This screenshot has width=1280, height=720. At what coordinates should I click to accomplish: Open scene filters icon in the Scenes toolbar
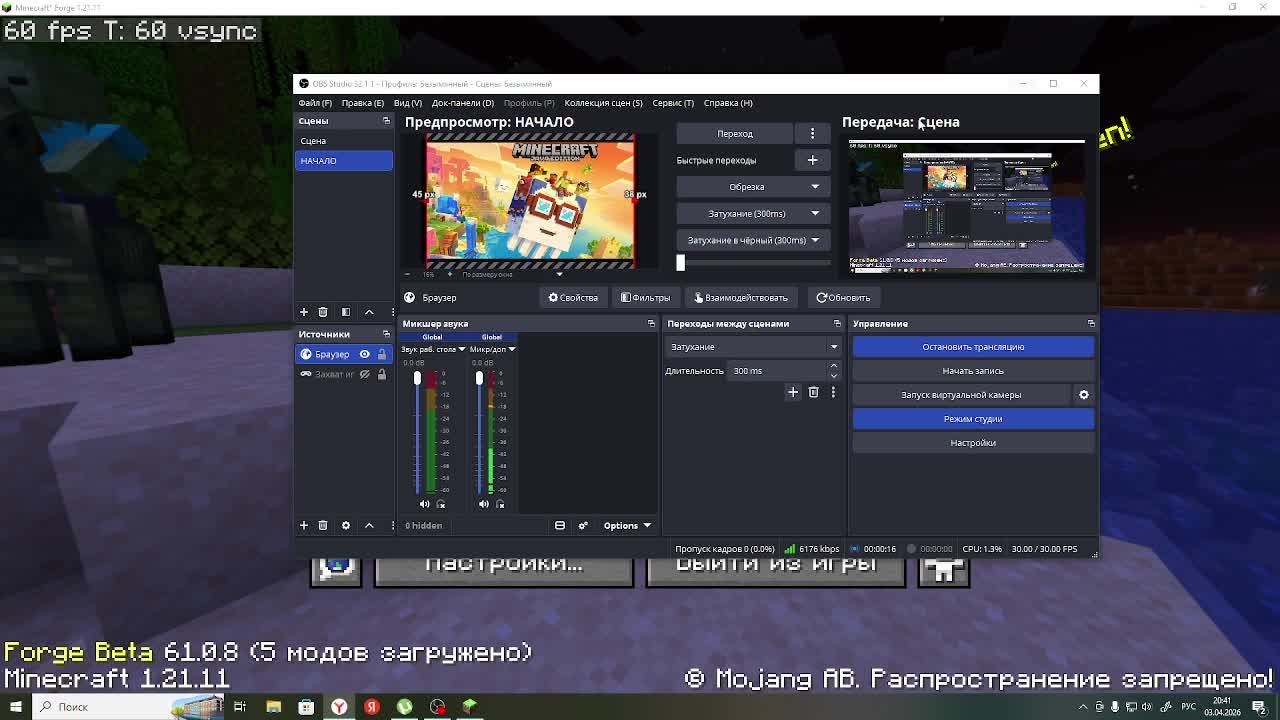click(346, 312)
